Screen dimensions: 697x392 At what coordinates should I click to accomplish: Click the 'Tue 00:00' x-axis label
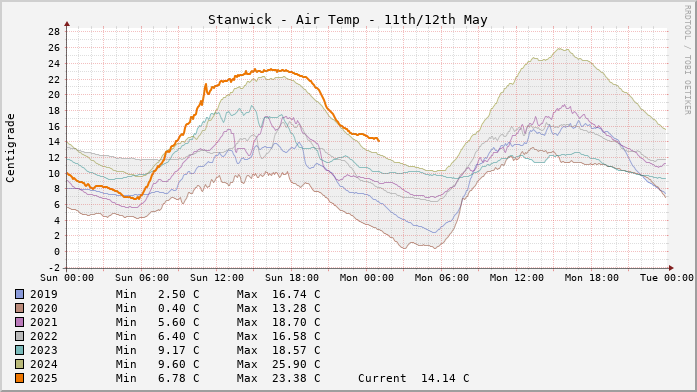click(667, 278)
